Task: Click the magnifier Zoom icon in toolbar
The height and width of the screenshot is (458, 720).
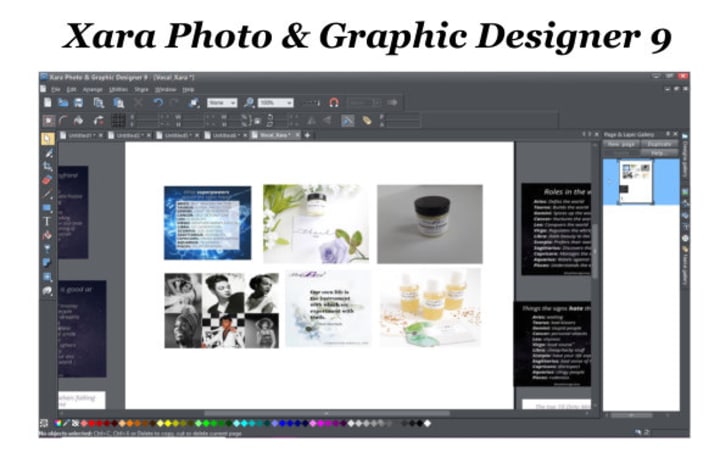Action: click(249, 102)
